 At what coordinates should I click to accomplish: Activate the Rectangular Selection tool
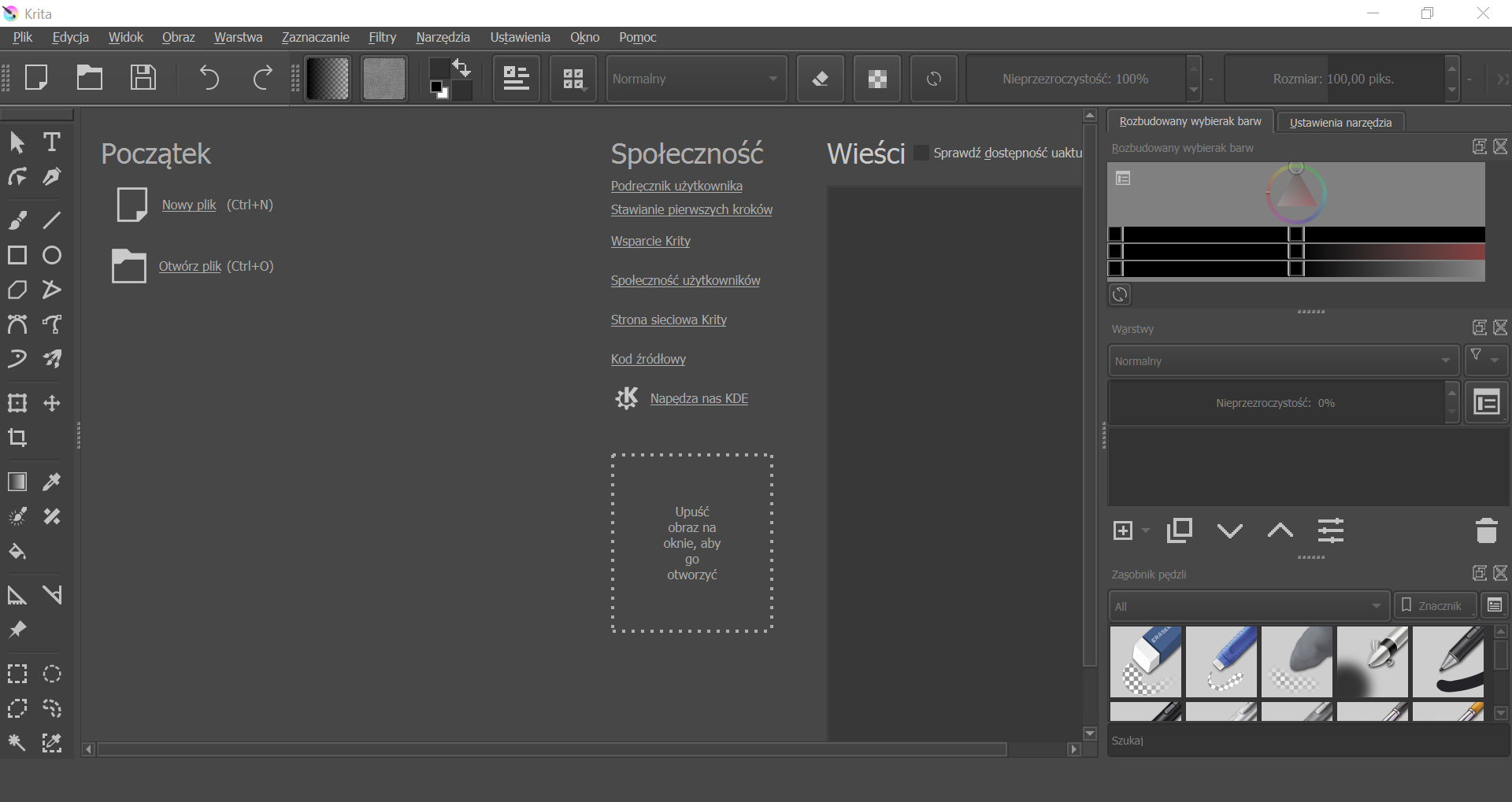(17, 674)
